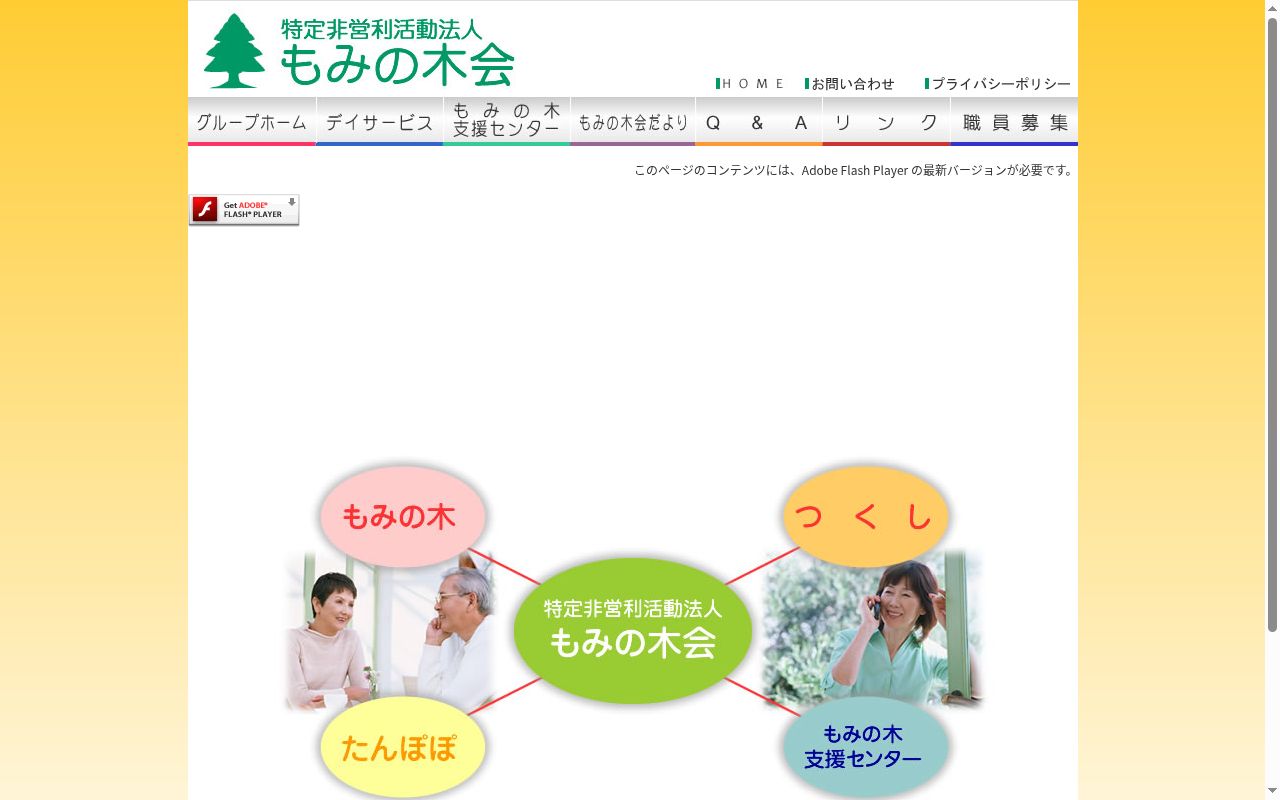Click the Adobe Flash Player required notice text
The image size is (1280, 800).
[x=854, y=170]
